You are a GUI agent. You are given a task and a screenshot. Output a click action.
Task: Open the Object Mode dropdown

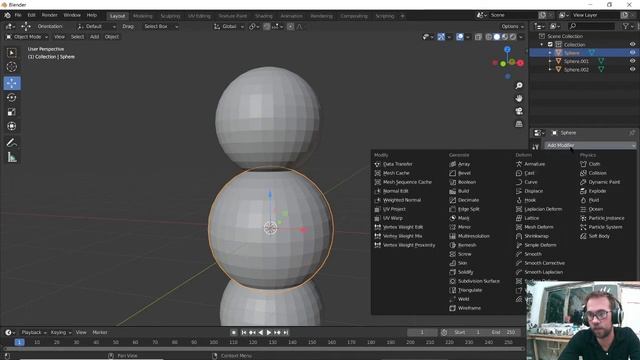pos(27,37)
